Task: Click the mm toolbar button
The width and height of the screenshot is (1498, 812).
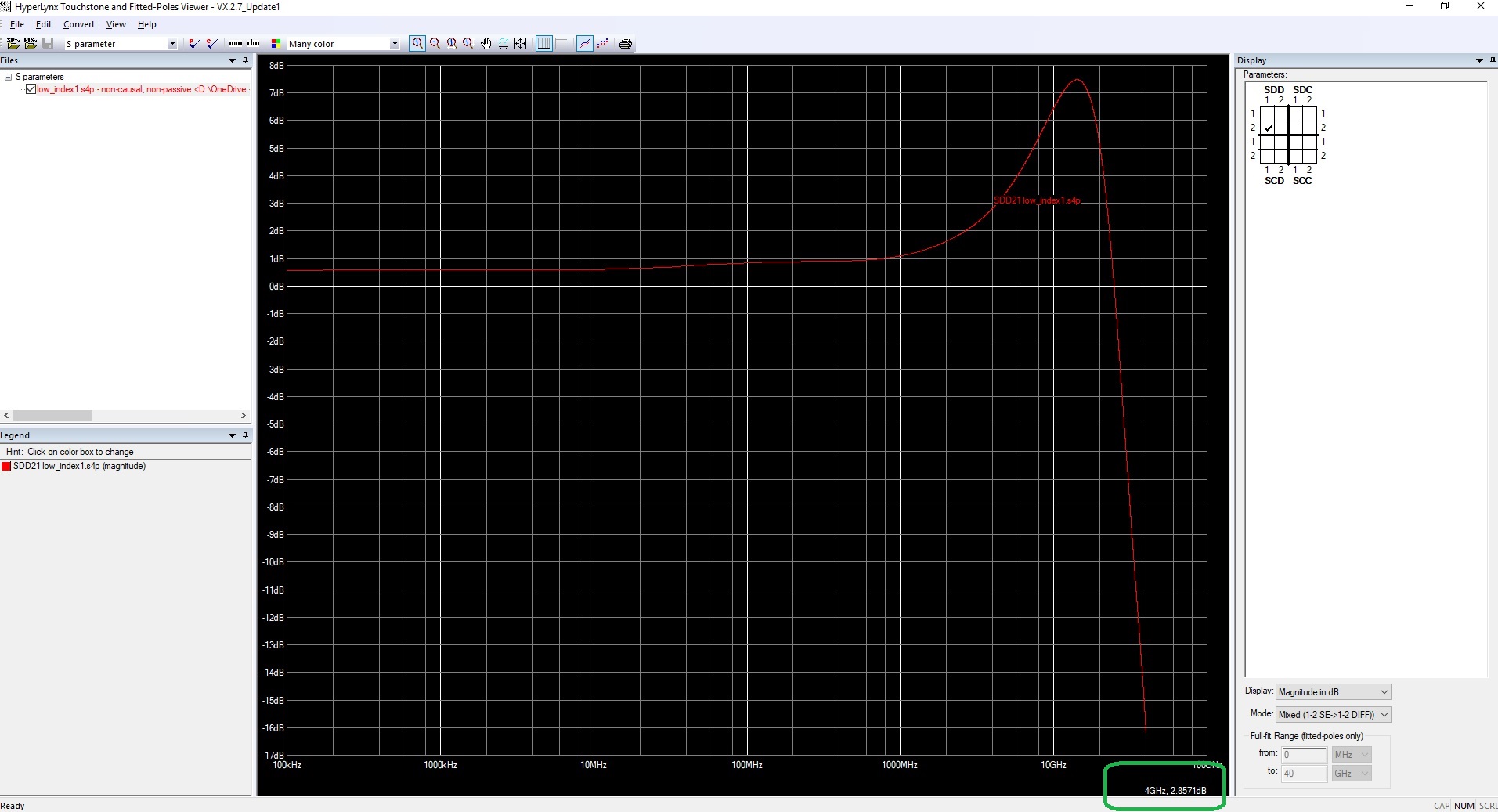Action: [x=235, y=43]
